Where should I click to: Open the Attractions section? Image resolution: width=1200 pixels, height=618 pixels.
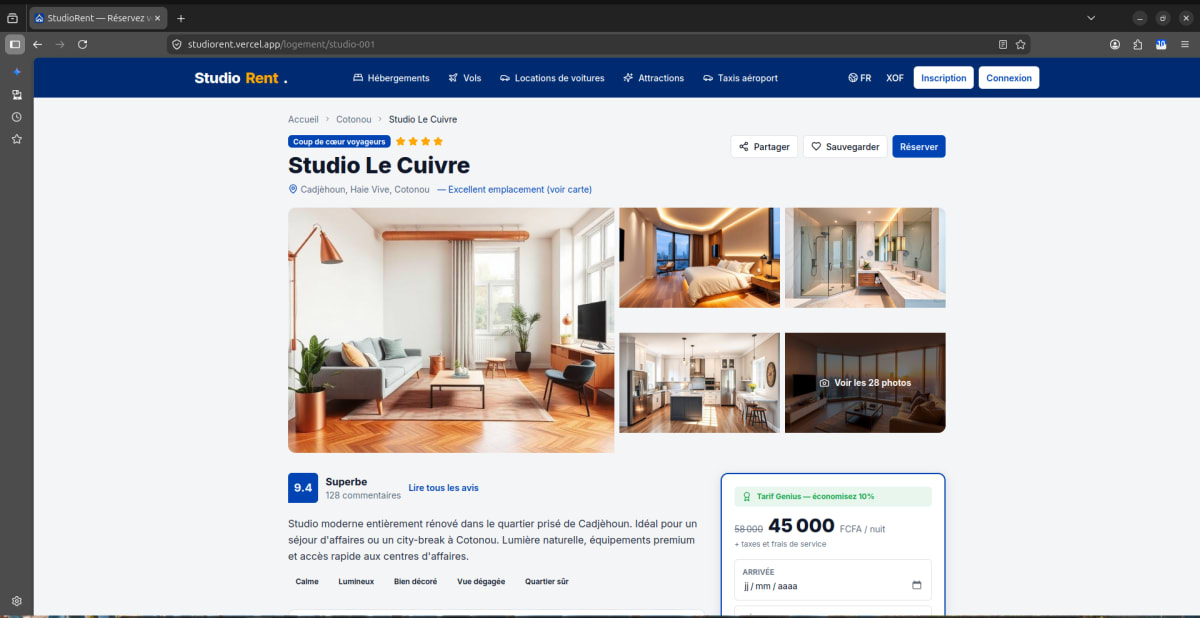[653, 78]
